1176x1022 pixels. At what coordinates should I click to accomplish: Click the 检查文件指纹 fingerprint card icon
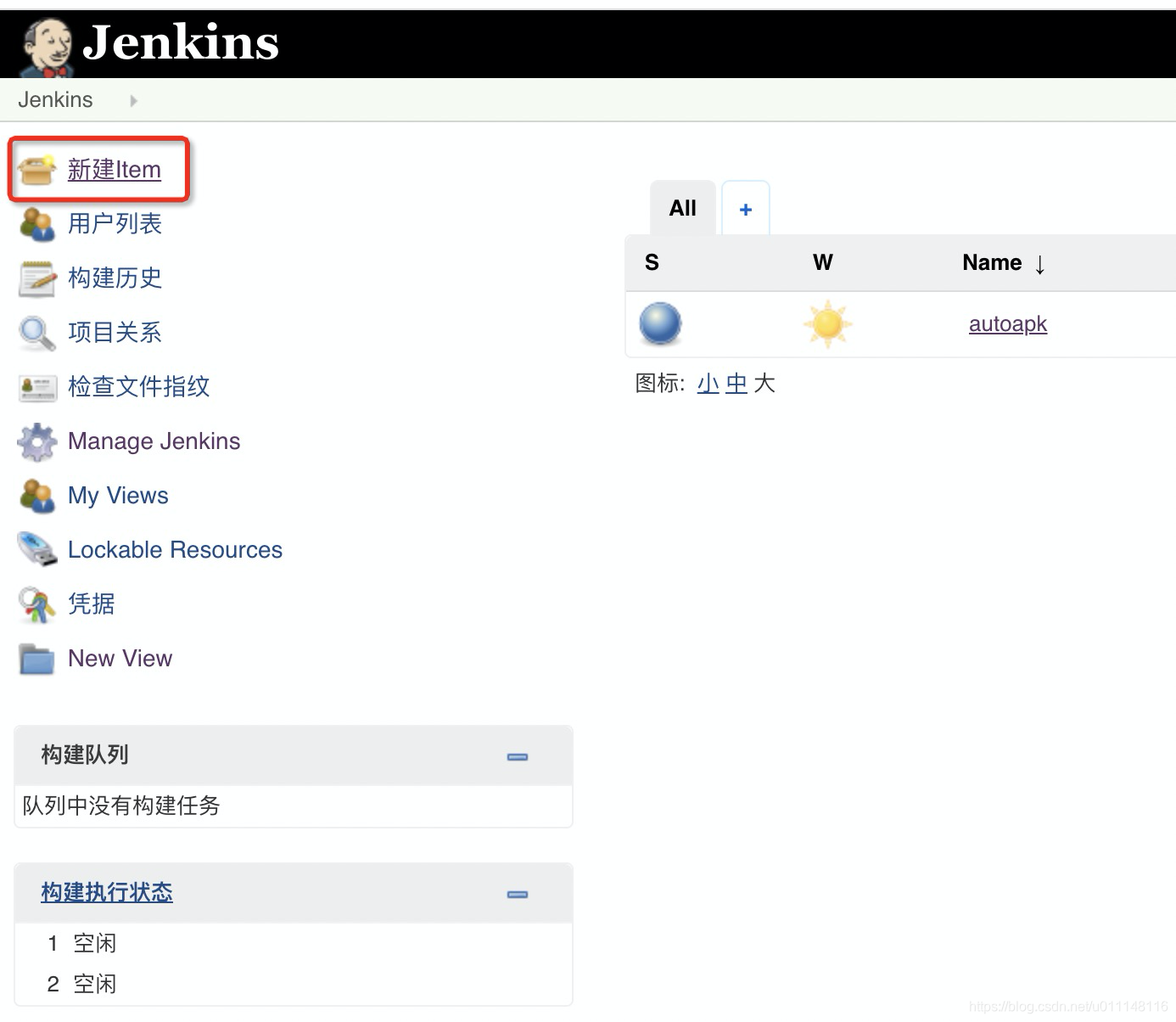(x=37, y=387)
